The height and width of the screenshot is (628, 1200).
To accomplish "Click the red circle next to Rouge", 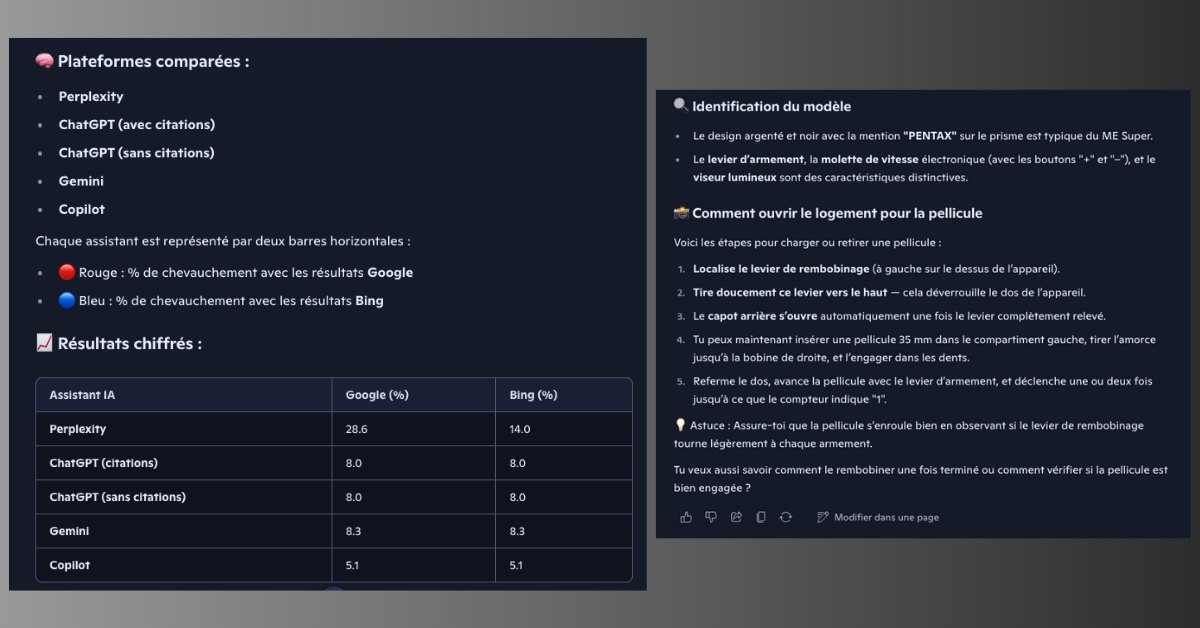I will tap(66, 272).
